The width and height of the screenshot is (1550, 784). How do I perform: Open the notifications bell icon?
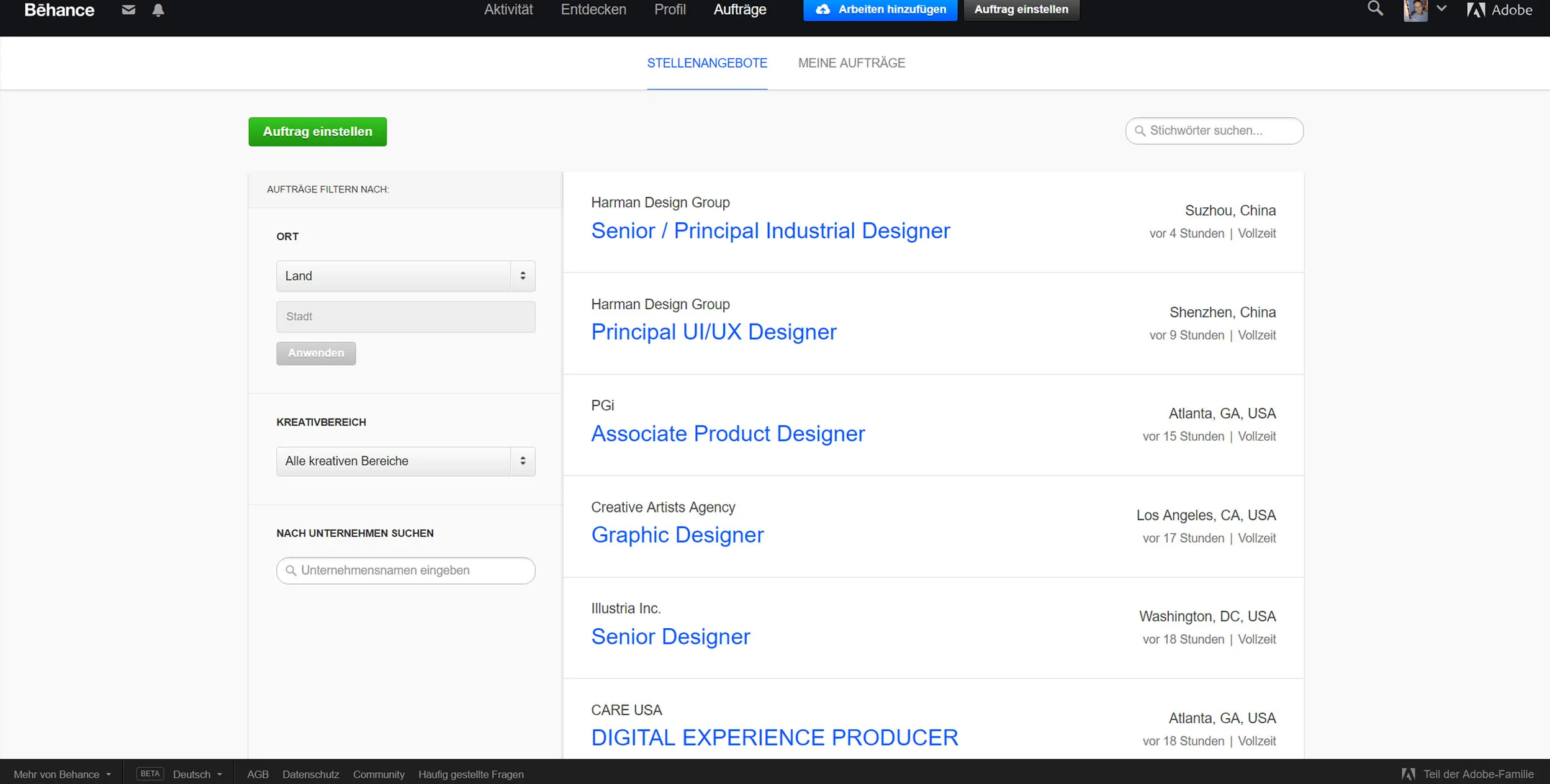[x=158, y=10]
